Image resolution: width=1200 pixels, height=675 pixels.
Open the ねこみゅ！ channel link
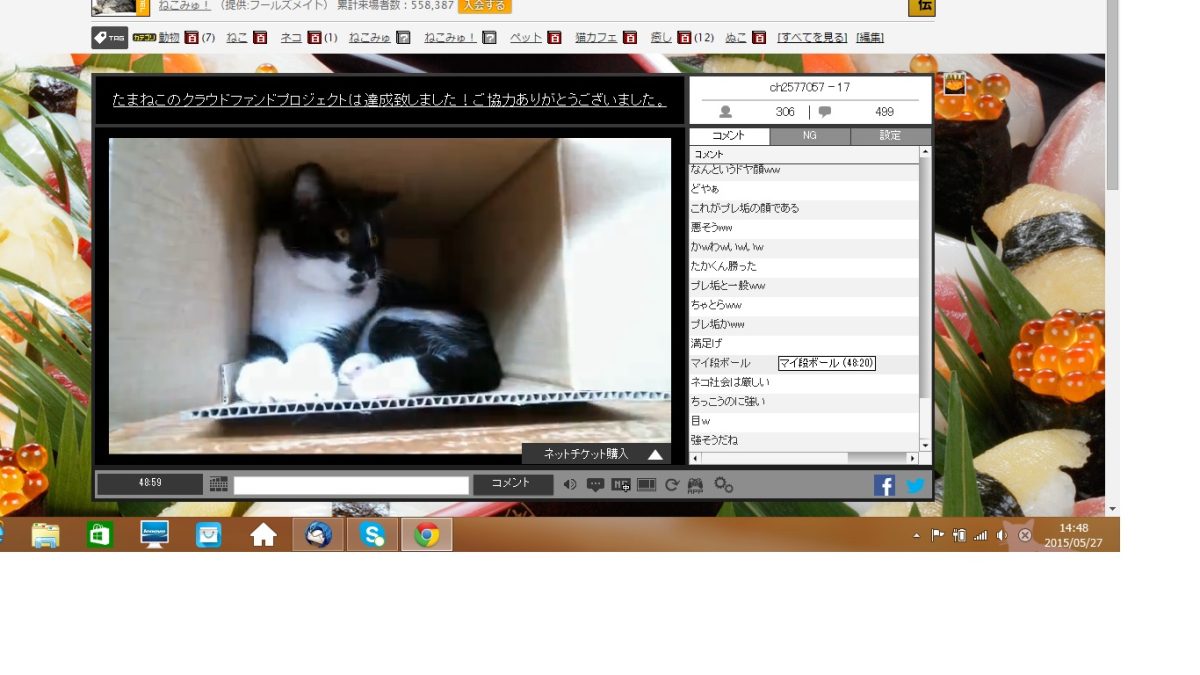click(184, 6)
